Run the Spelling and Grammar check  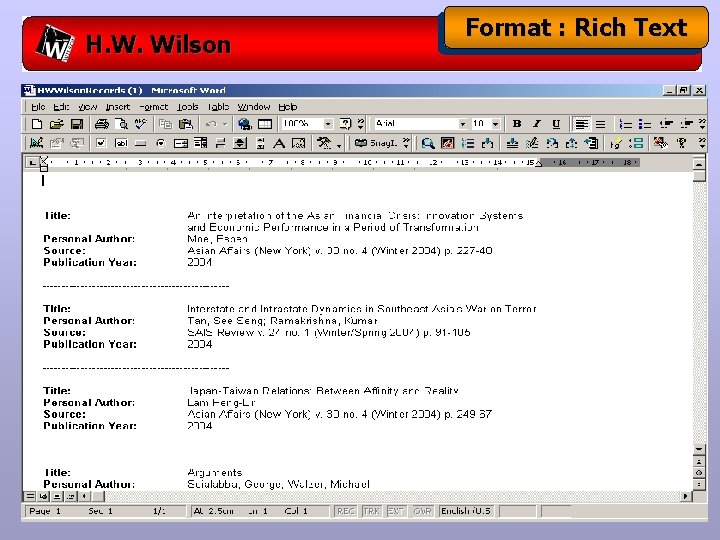pyautogui.click(x=141, y=124)
